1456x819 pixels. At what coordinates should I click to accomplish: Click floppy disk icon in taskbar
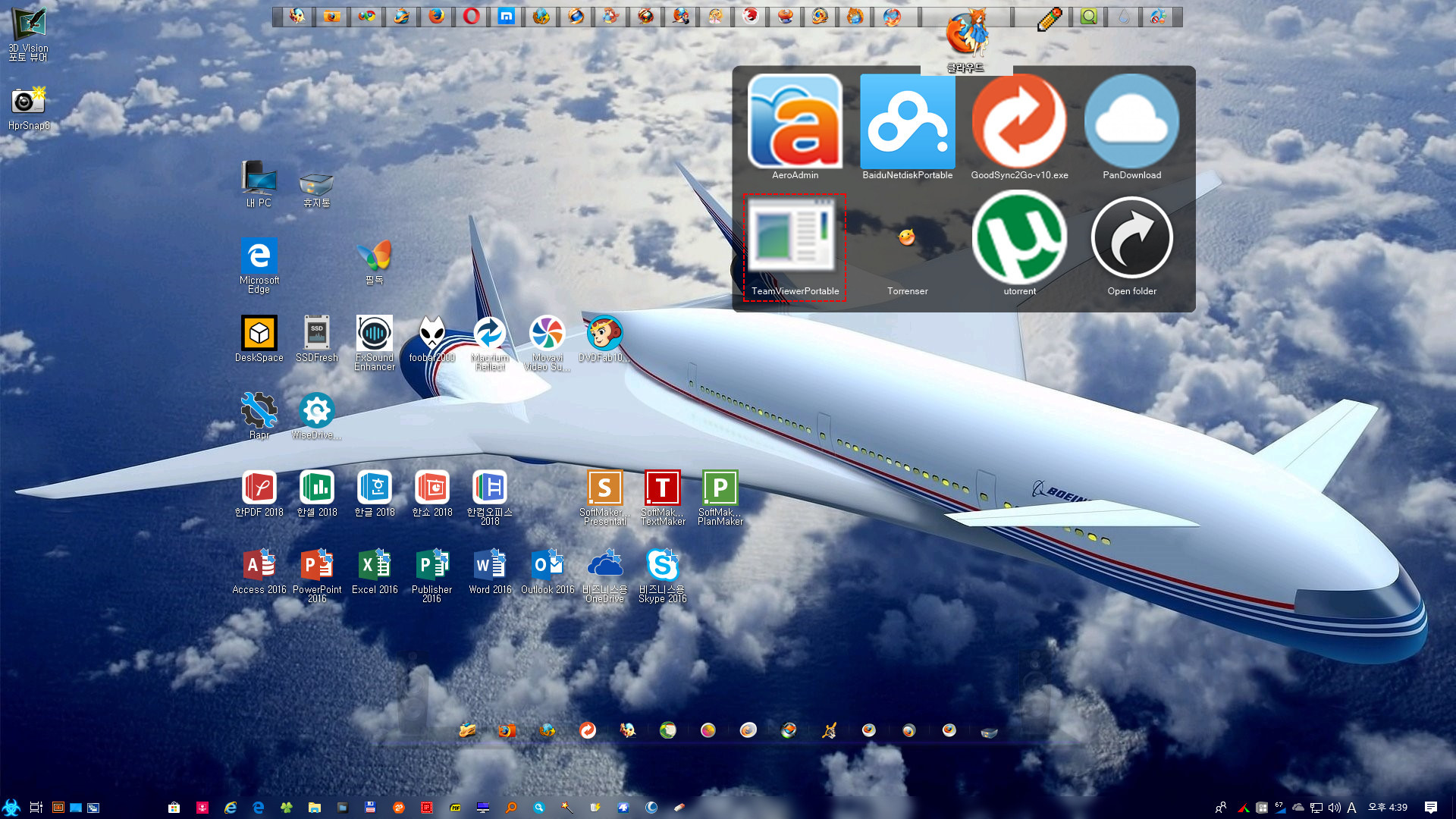click(x=370, y=808)
